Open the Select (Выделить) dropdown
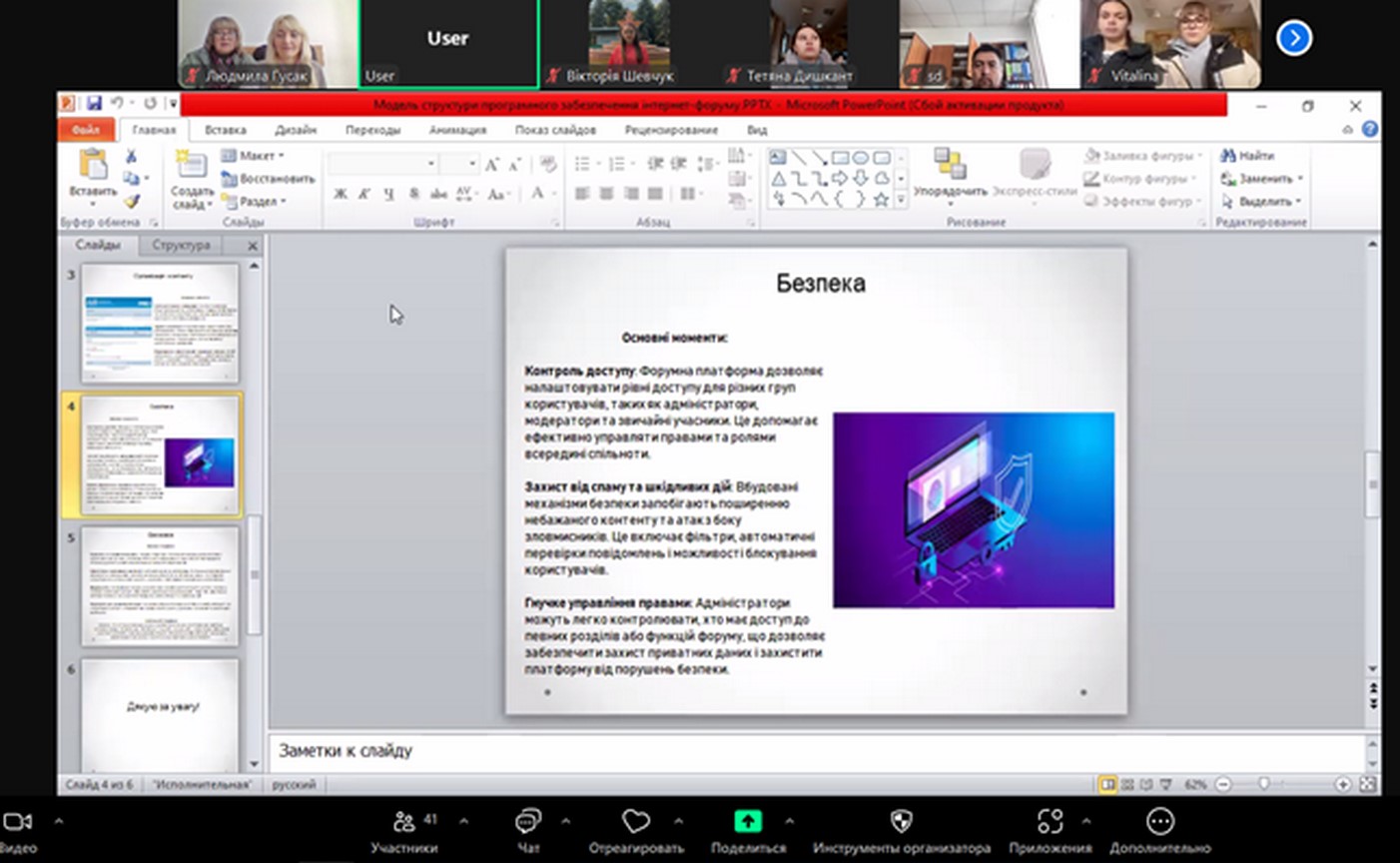The image size is (1400, 863). coord(1262,202)
